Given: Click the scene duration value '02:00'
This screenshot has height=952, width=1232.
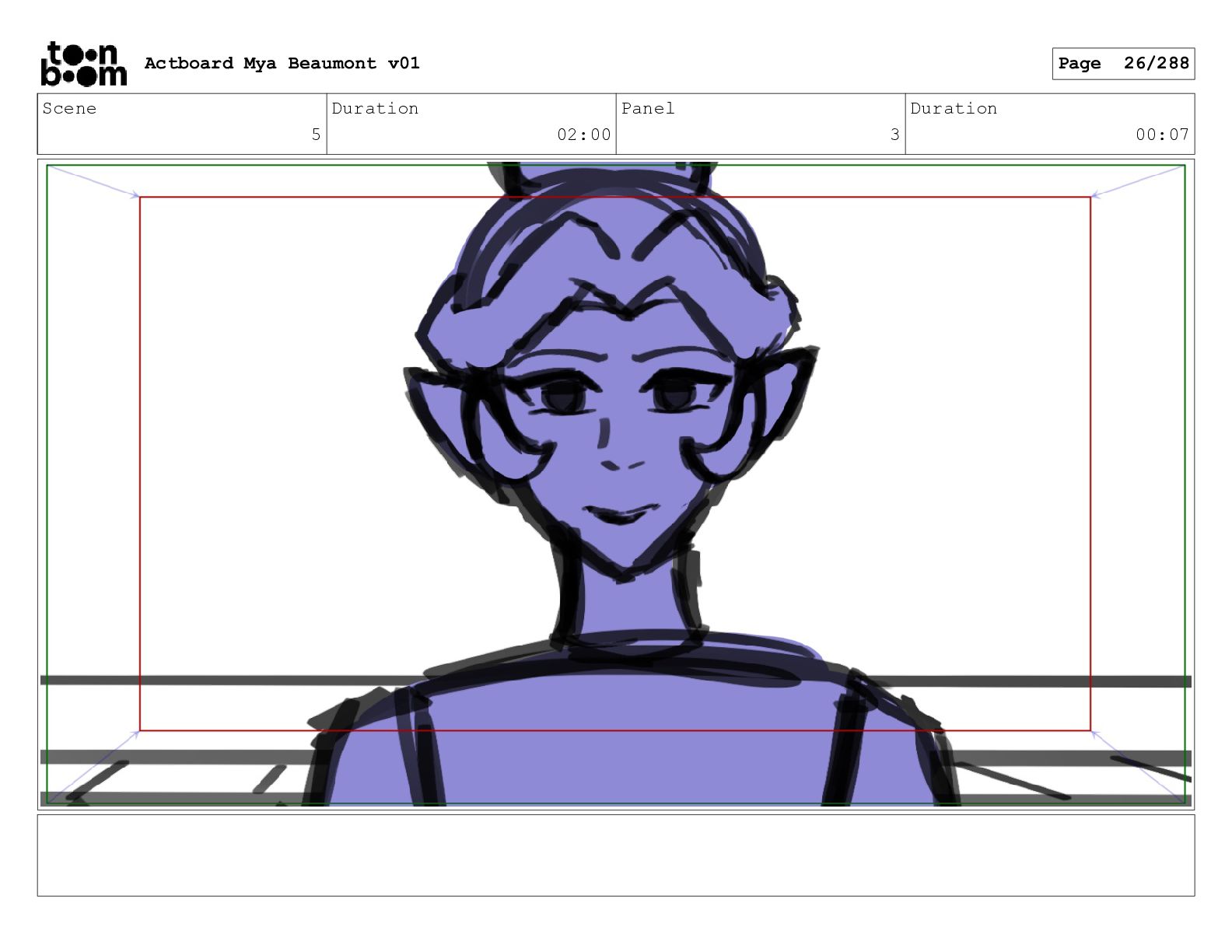Looking at the screenshot, I should coord(583,135).
